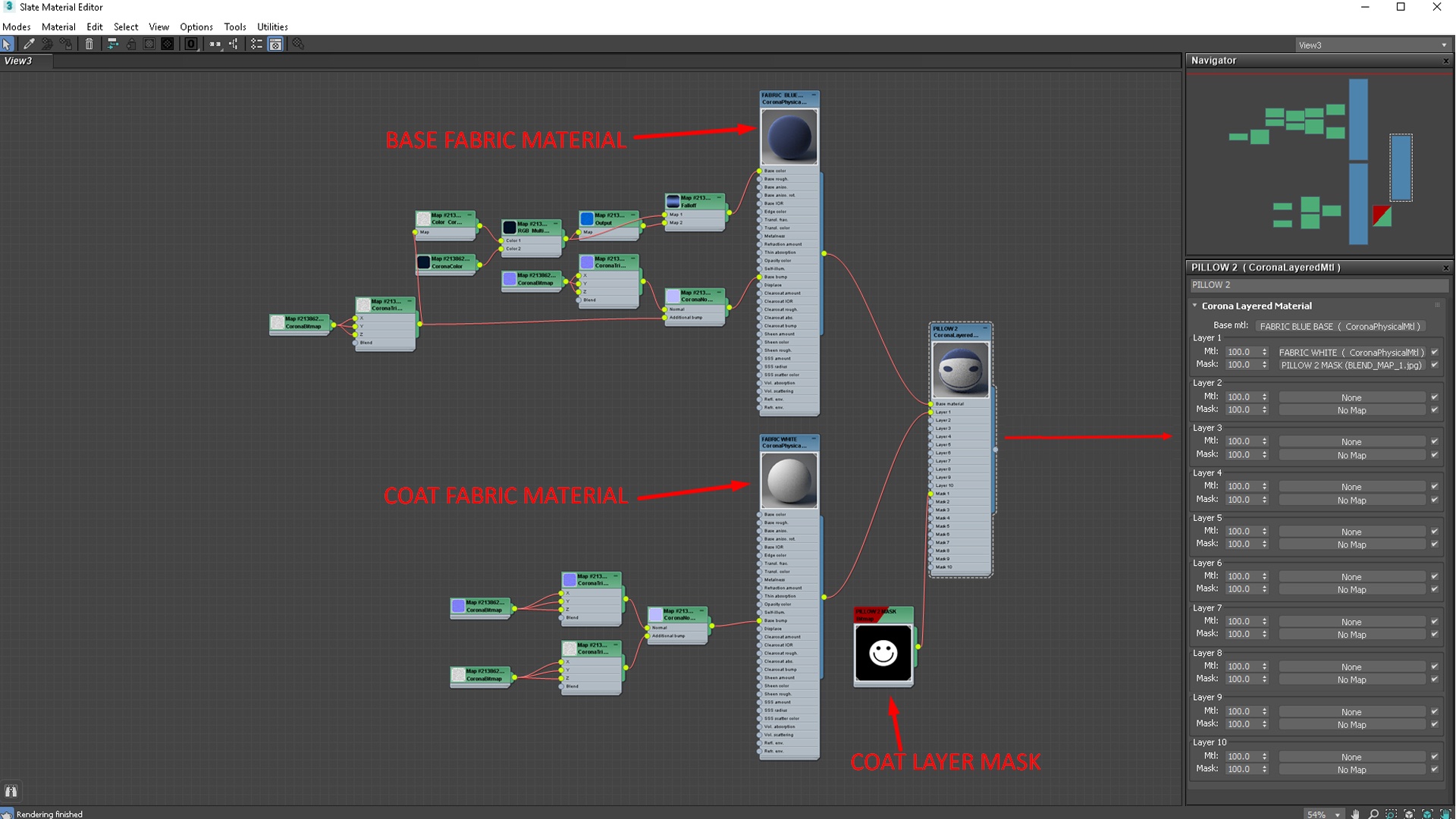The image size is (1456, 819).
Task: Click Layer 10 No Map mask button
Action: point(1351,770)
